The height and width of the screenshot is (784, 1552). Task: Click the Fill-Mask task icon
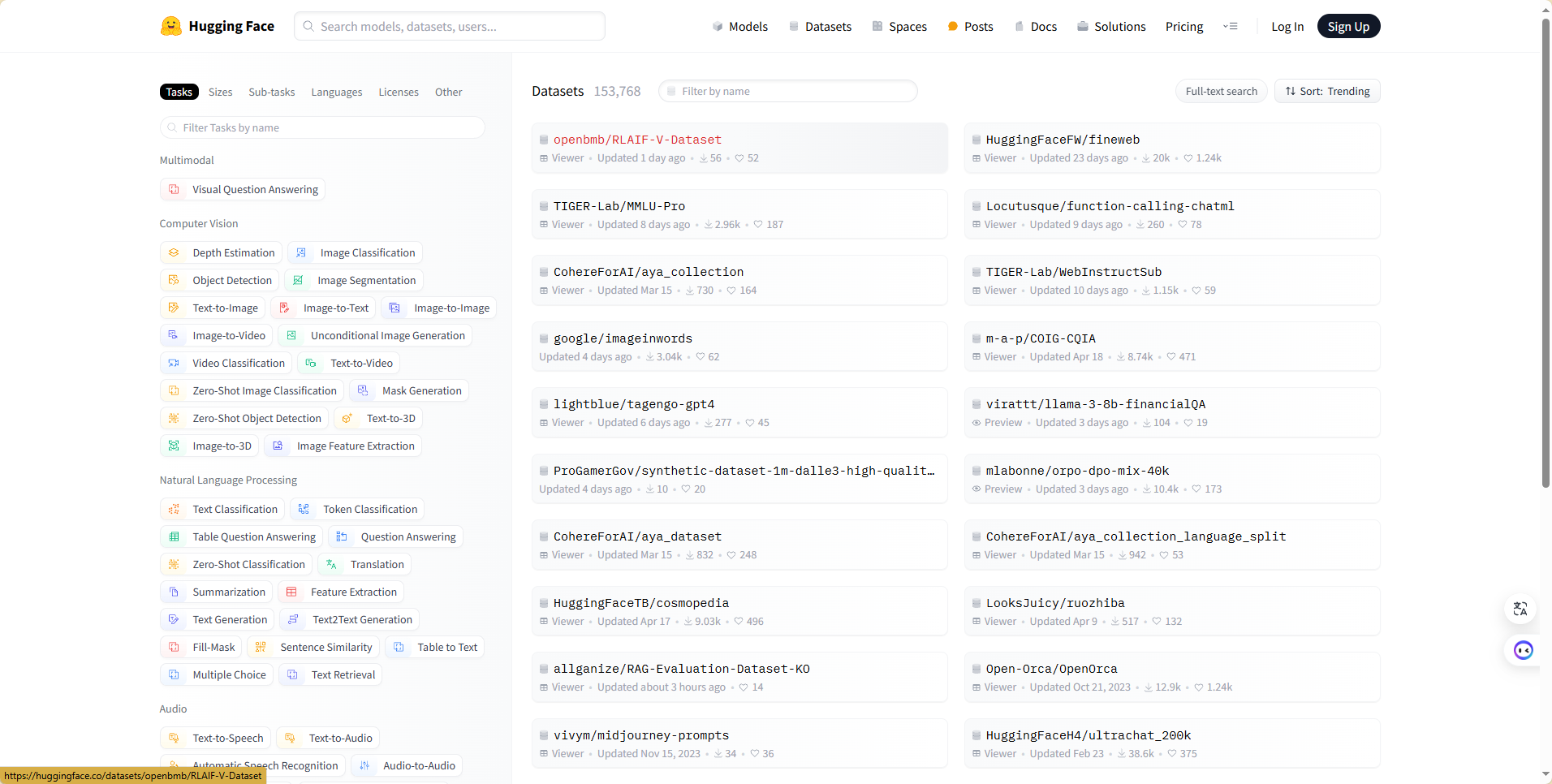[x=174, y=648]
